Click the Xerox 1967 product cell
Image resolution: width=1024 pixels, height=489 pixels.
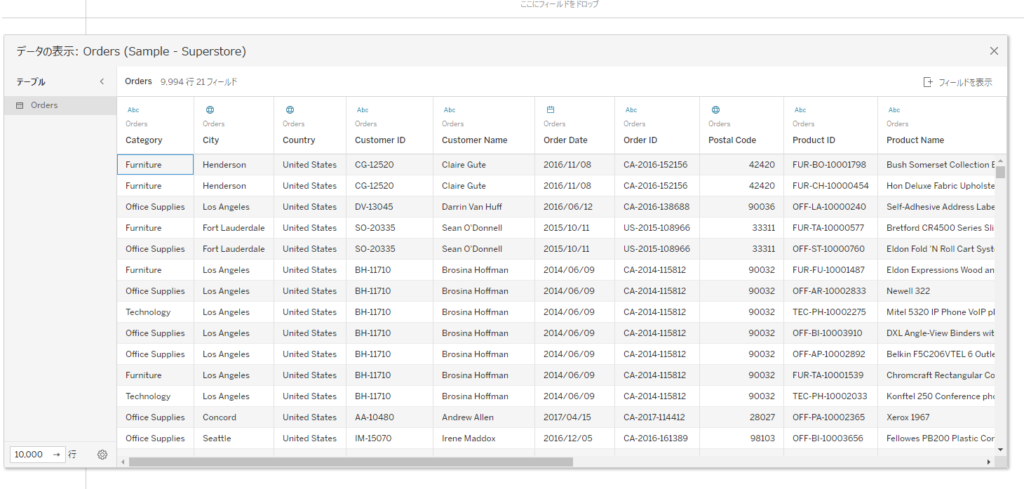[x=936, y=417]
